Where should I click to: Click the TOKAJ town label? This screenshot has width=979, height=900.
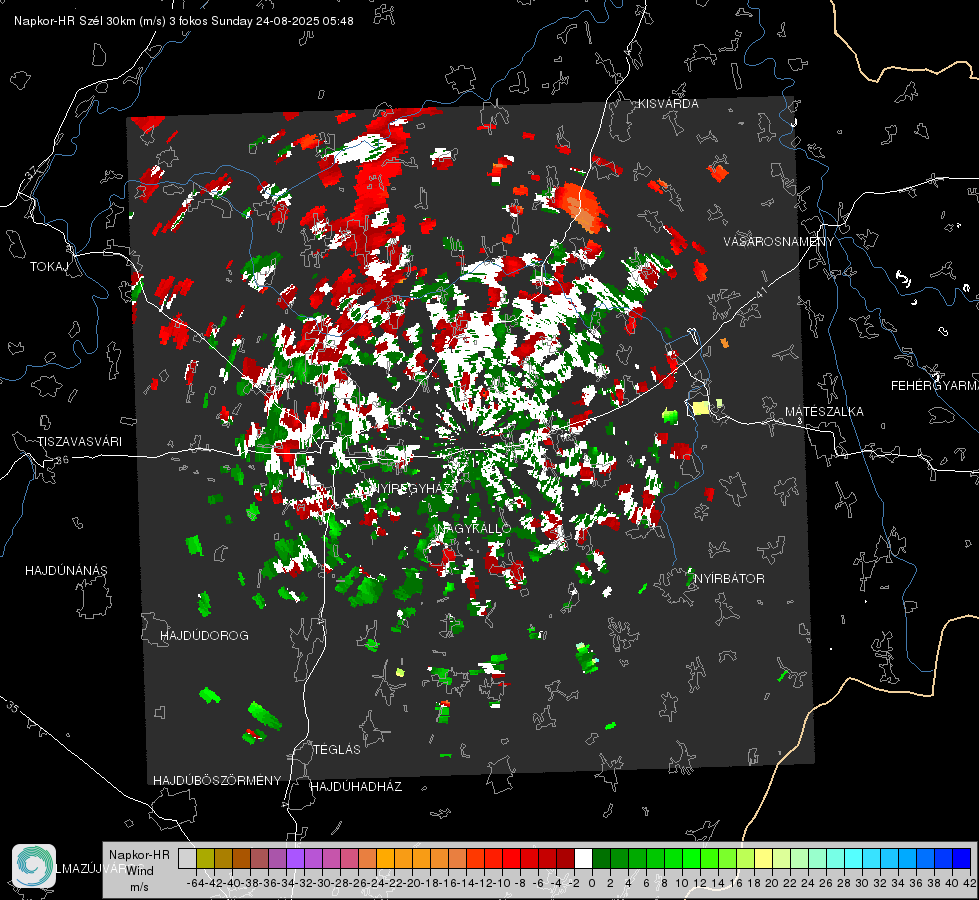click(49, 267)
